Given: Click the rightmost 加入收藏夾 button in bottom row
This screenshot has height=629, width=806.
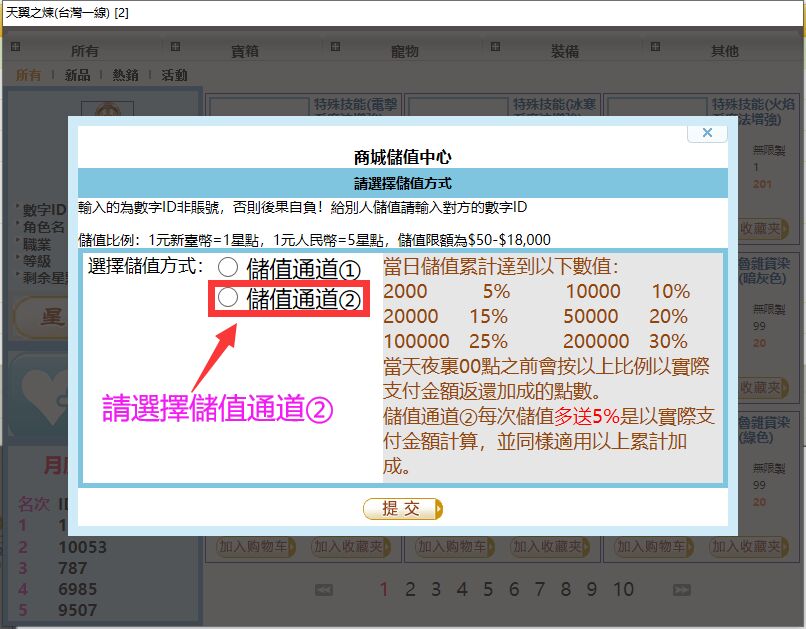Looking at the screenshot, I should click(745, 547).
